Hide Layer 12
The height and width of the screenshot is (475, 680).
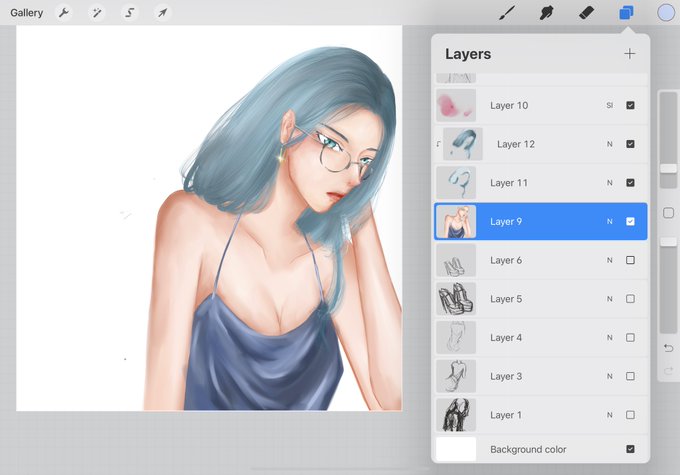pos(630,144)
